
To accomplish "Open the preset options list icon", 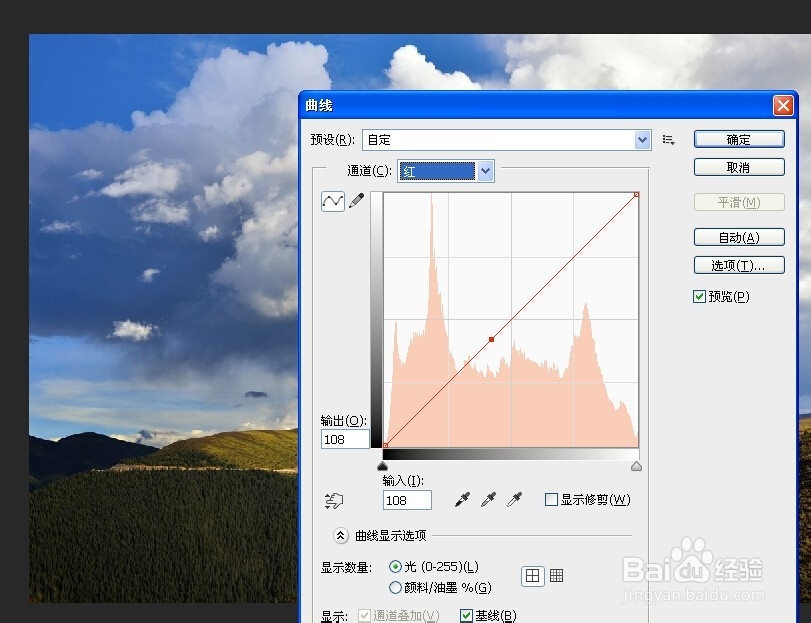I will (x=668, y=140).
